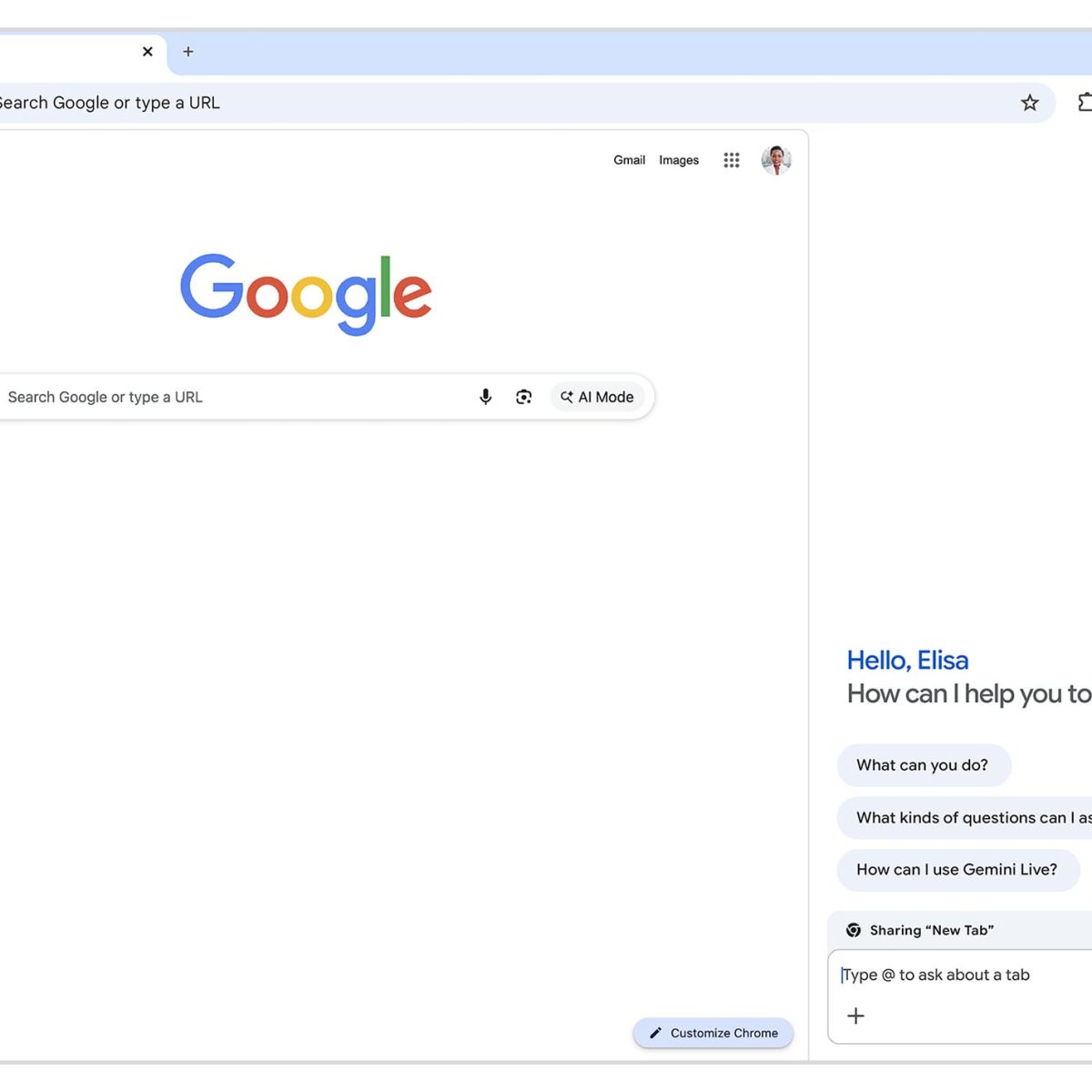
Task: Focus the 'Type @ to ask' field
Action: [960, 975]
